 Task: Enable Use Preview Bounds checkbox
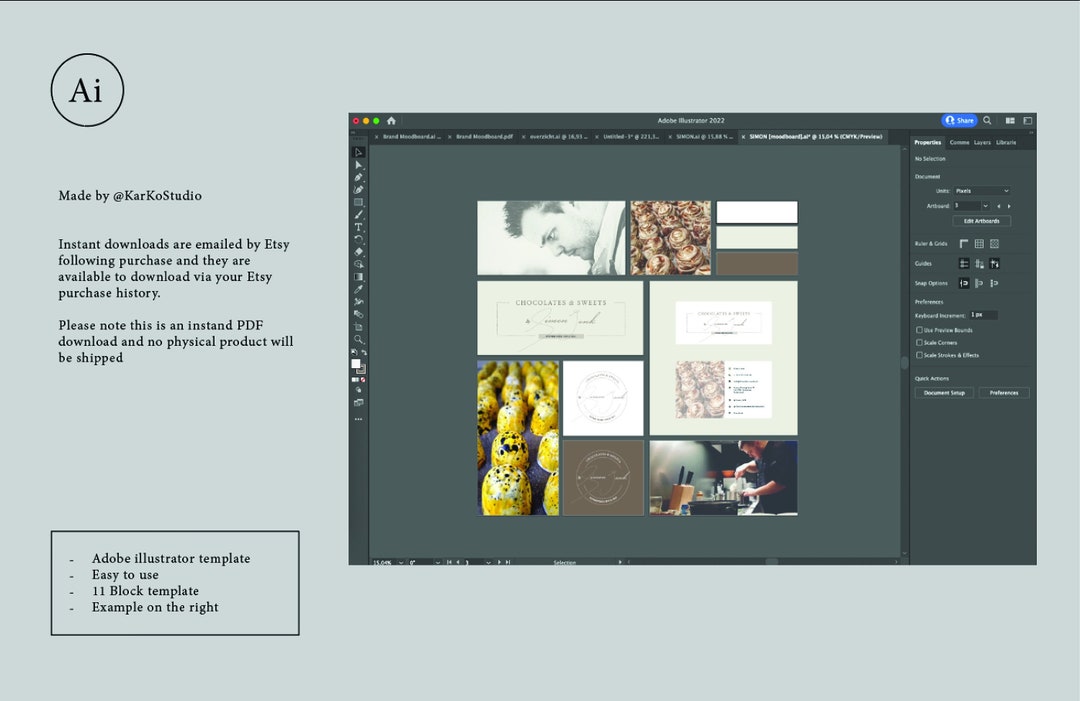coord(919,330)
